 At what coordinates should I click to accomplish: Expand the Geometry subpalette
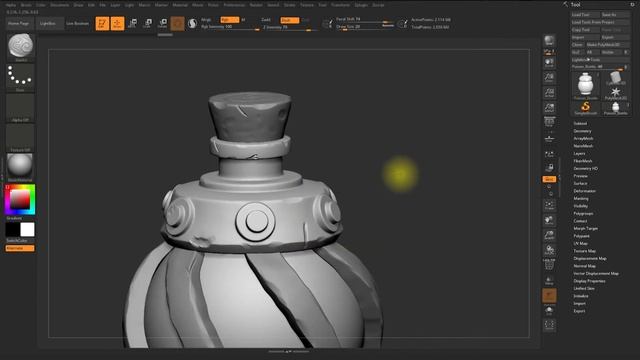pos(582,131)
